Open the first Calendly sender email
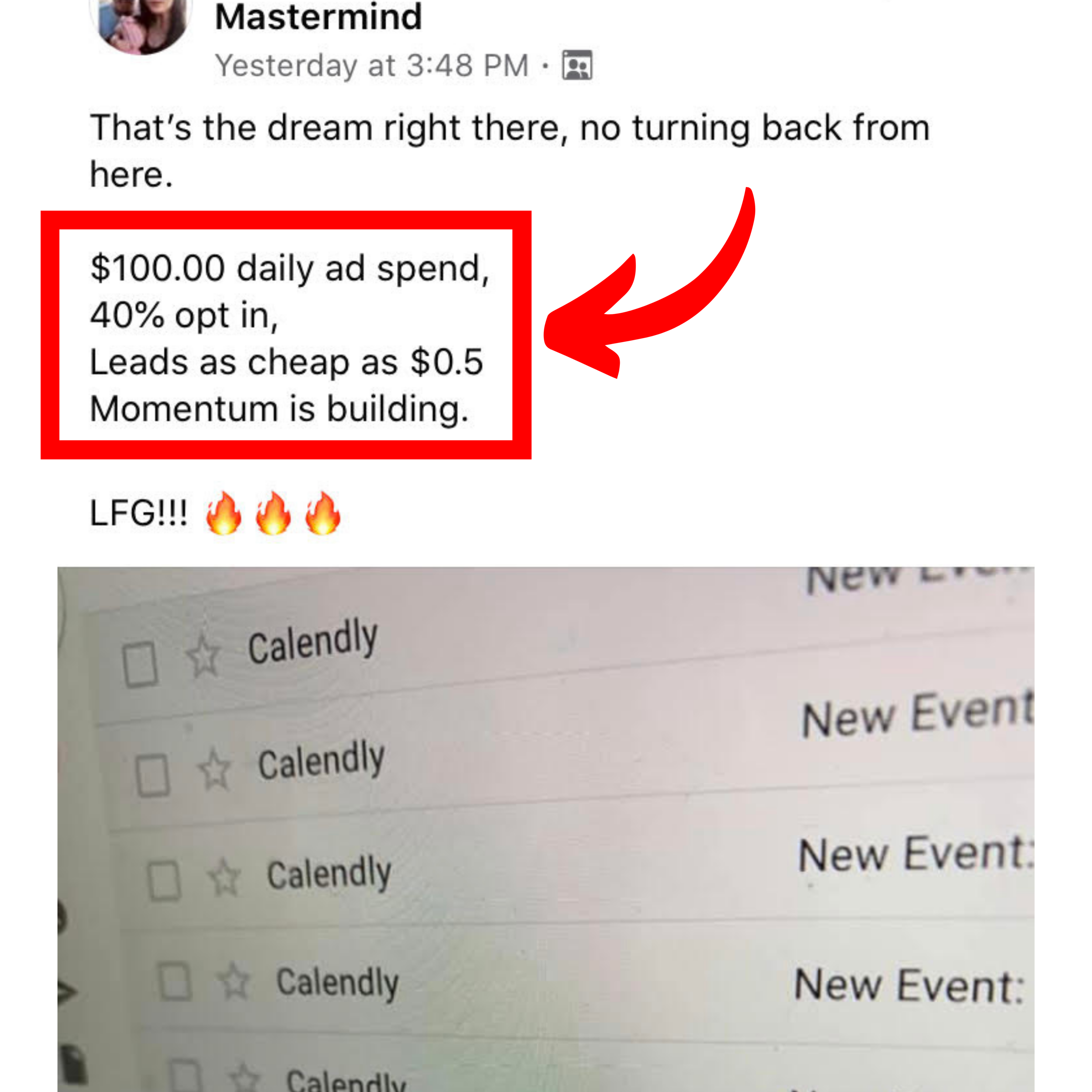This screenshot has height=1092, width=1092. [x=313, y=641]
